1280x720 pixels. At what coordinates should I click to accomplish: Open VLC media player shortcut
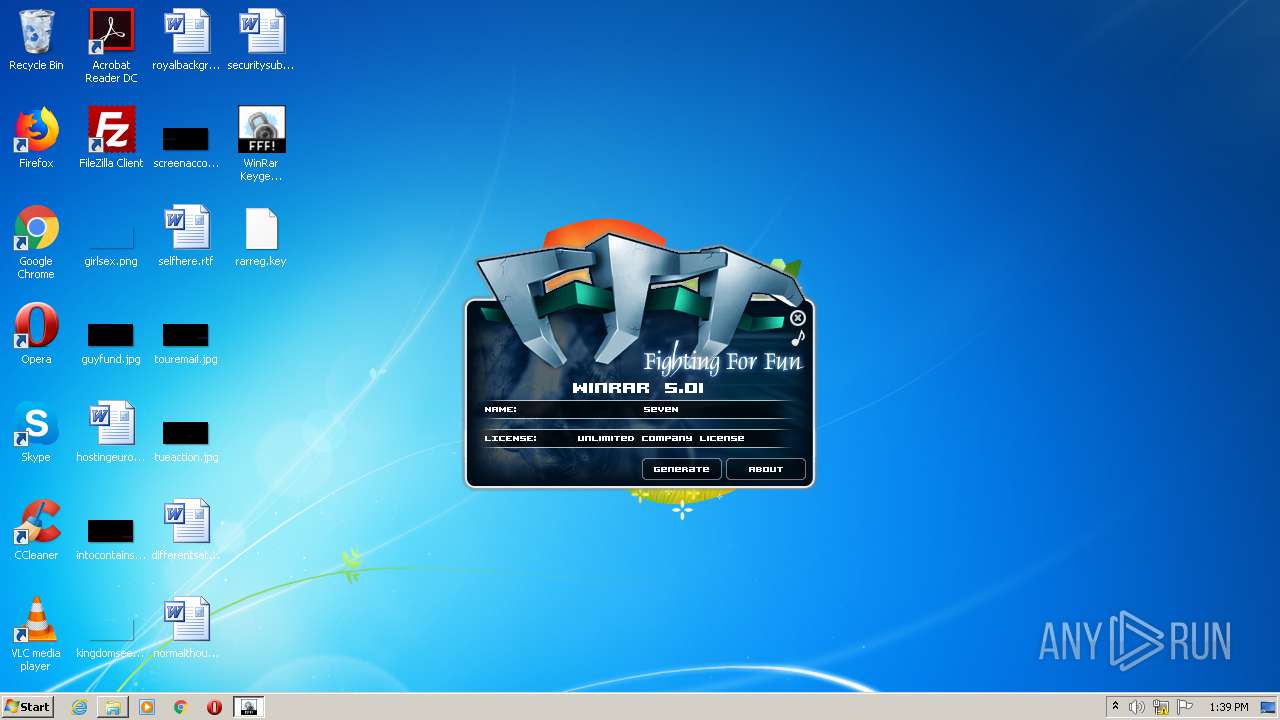click(x=36, y=634)
